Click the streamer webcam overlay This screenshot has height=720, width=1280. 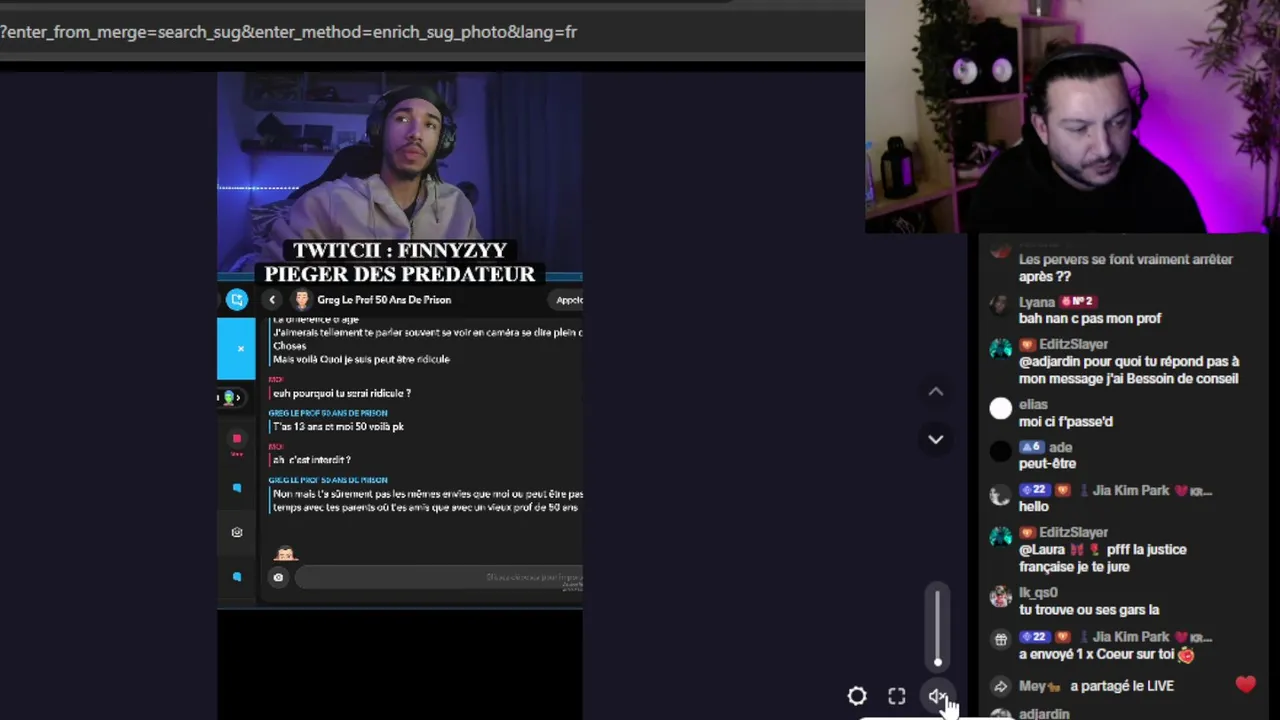[x=1072, y=116]
